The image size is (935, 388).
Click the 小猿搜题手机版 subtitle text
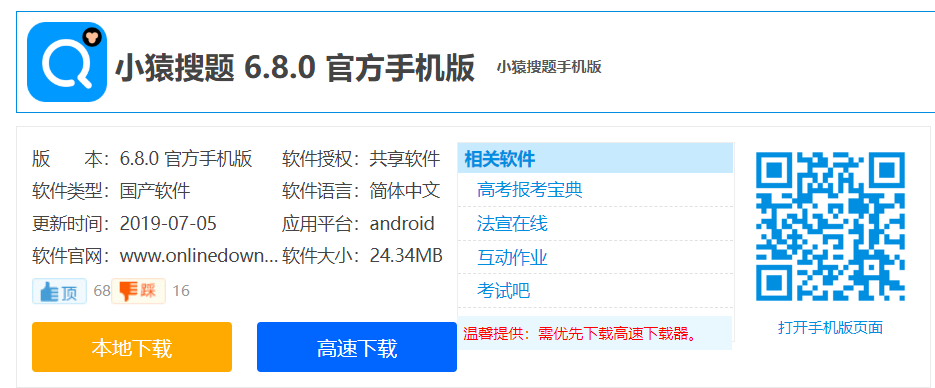coord(549,67)
